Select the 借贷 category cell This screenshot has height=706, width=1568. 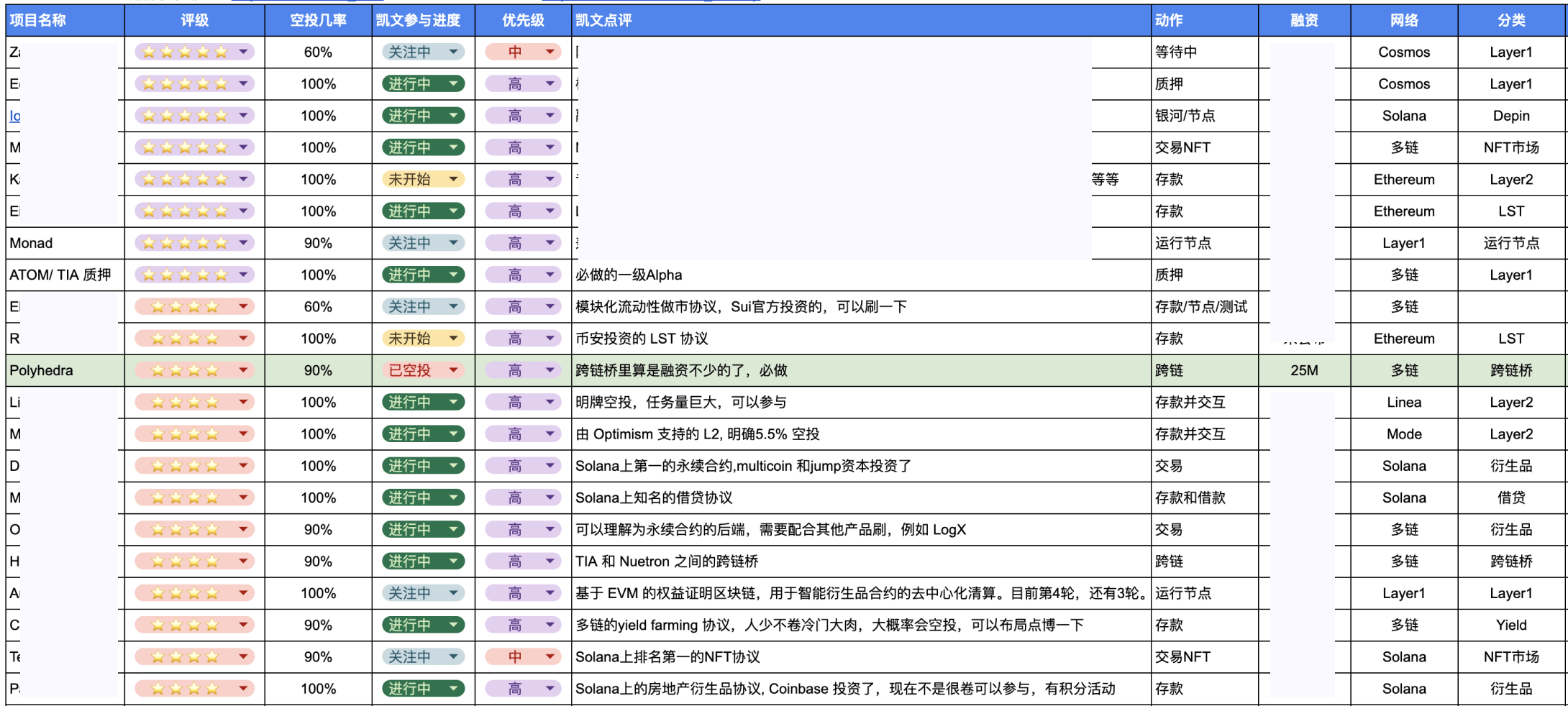[x=1512, y=498]
